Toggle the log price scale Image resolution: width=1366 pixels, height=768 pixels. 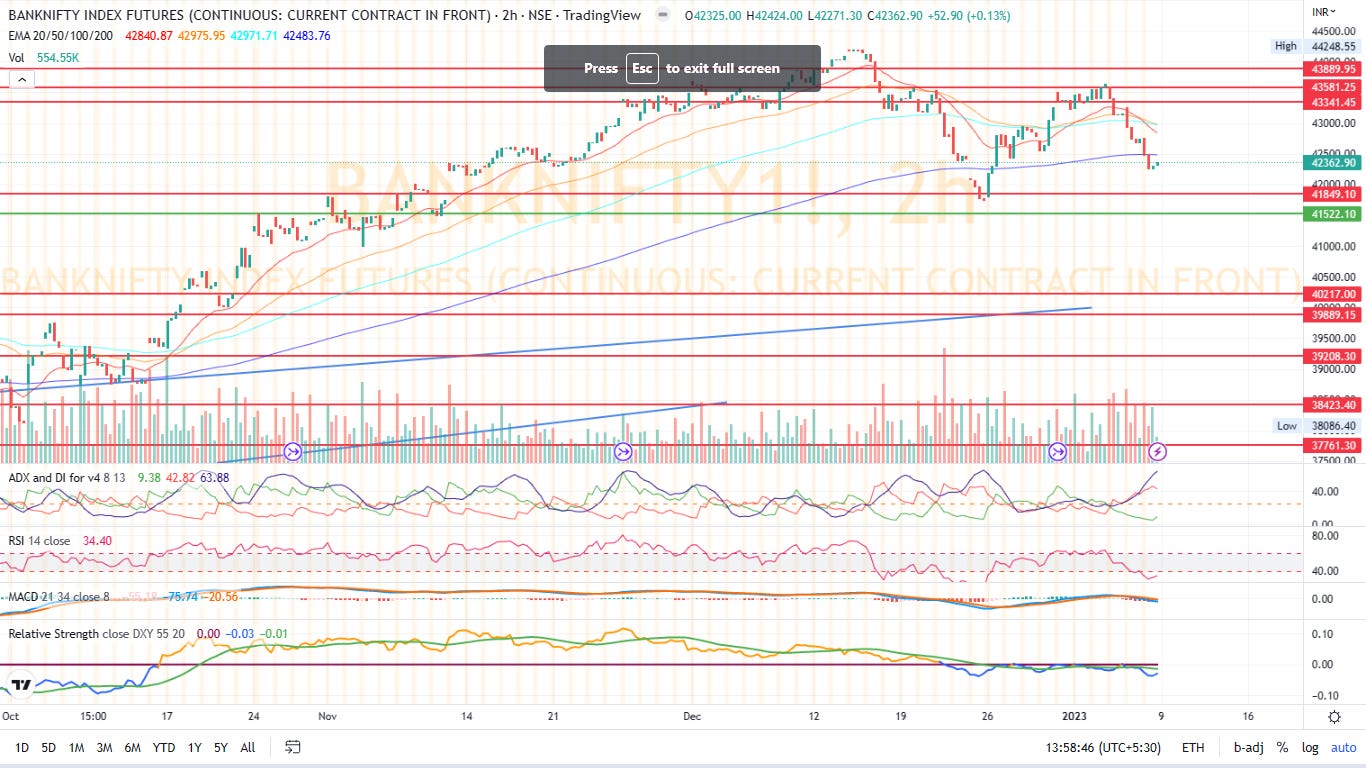click(x=1310, y=747)
